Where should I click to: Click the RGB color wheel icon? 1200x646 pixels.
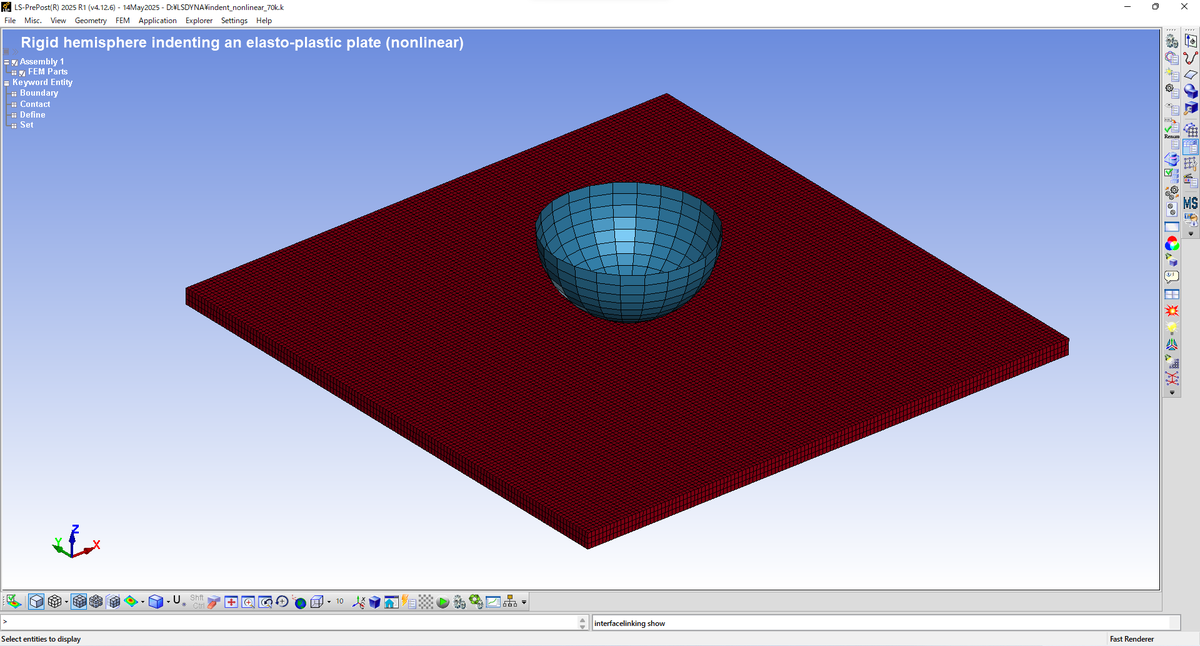[x=1172, y=243]
